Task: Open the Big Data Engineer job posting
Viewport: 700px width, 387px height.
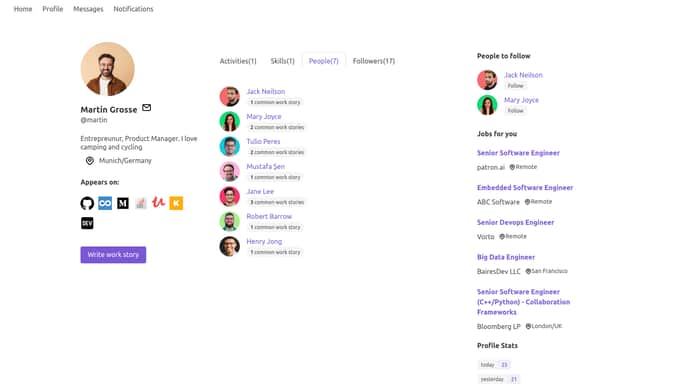Action: point(506,257)
